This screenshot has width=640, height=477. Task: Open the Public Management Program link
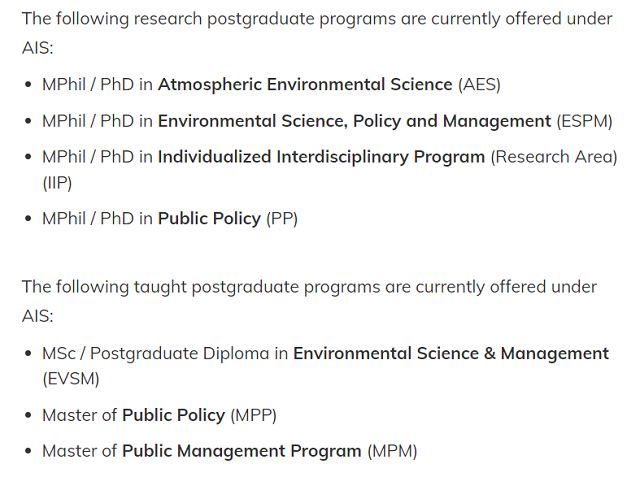[x=242, y=451]
